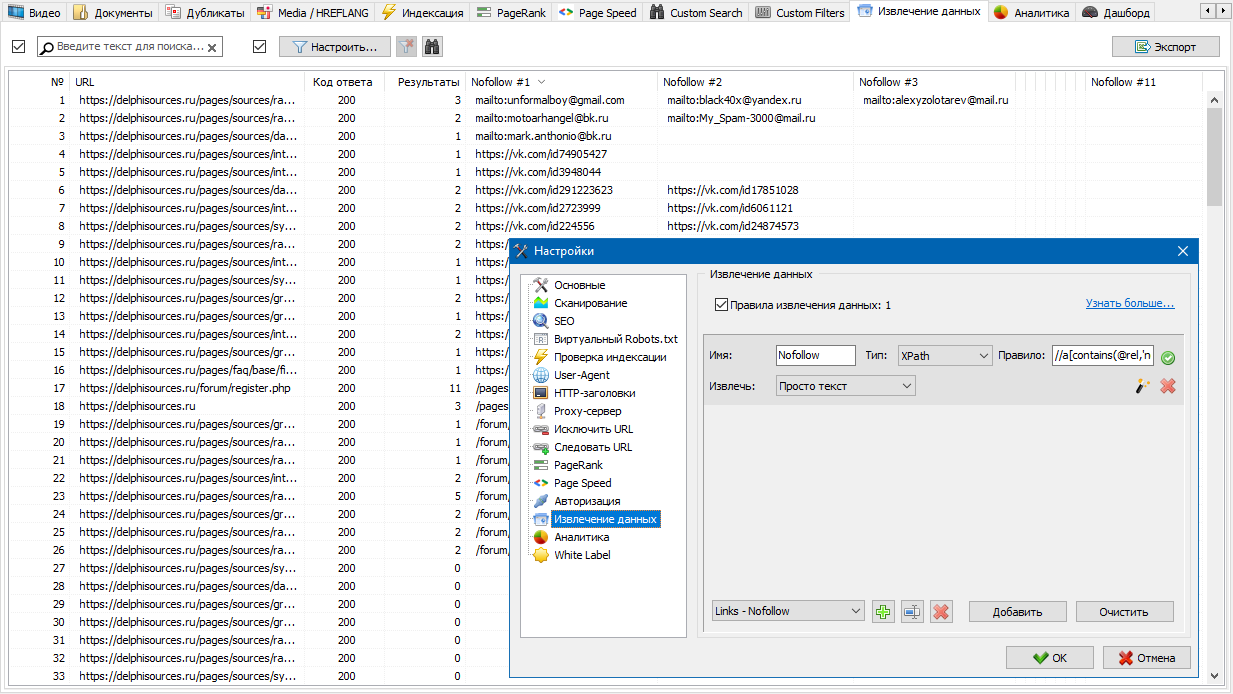Click the green plus add preset icon
The width and height of the screenshot is (1233, 694).
point(883,612)
